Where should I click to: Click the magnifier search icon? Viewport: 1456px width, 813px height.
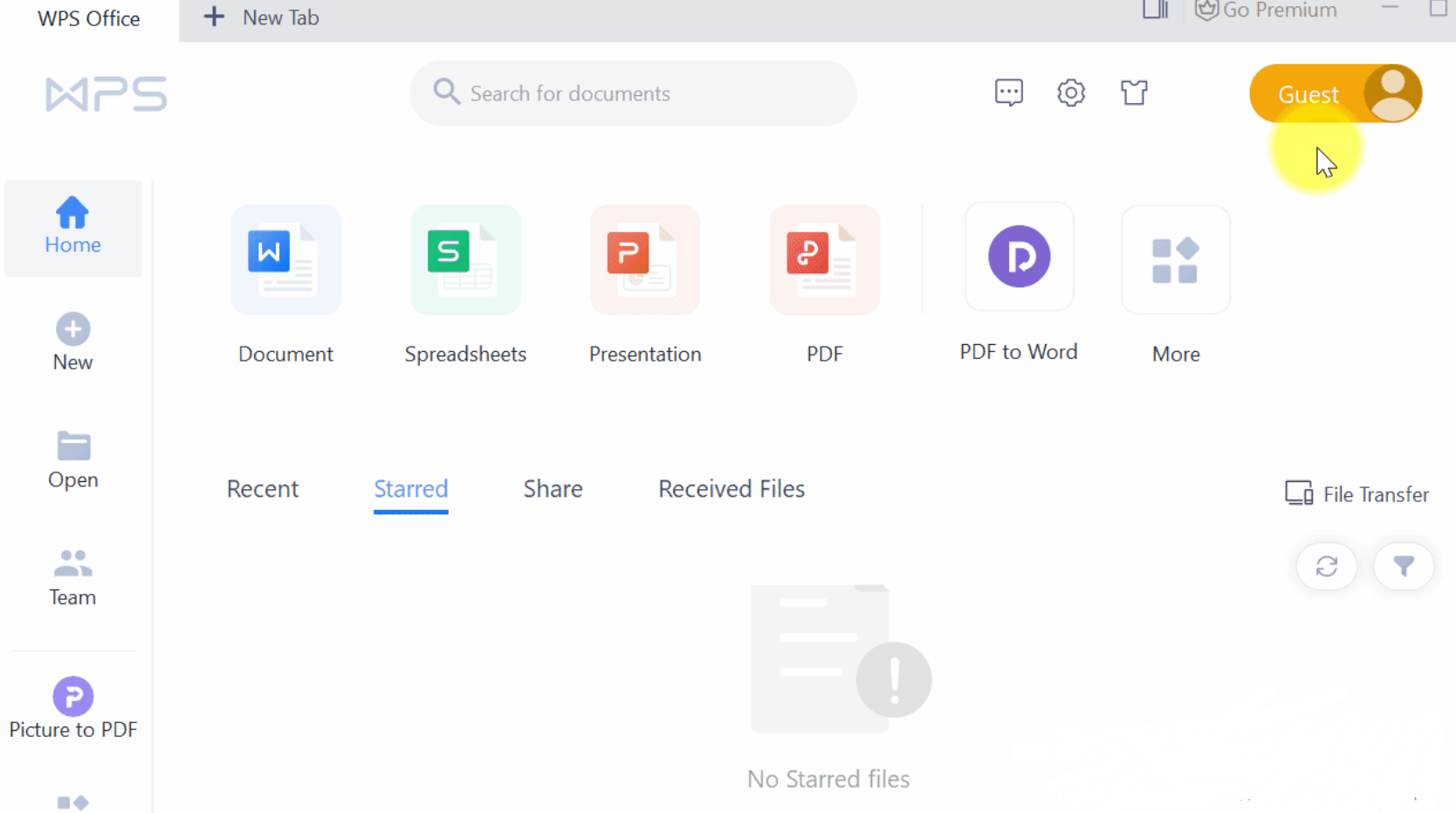pyautogui.click(x=446, y=92)
